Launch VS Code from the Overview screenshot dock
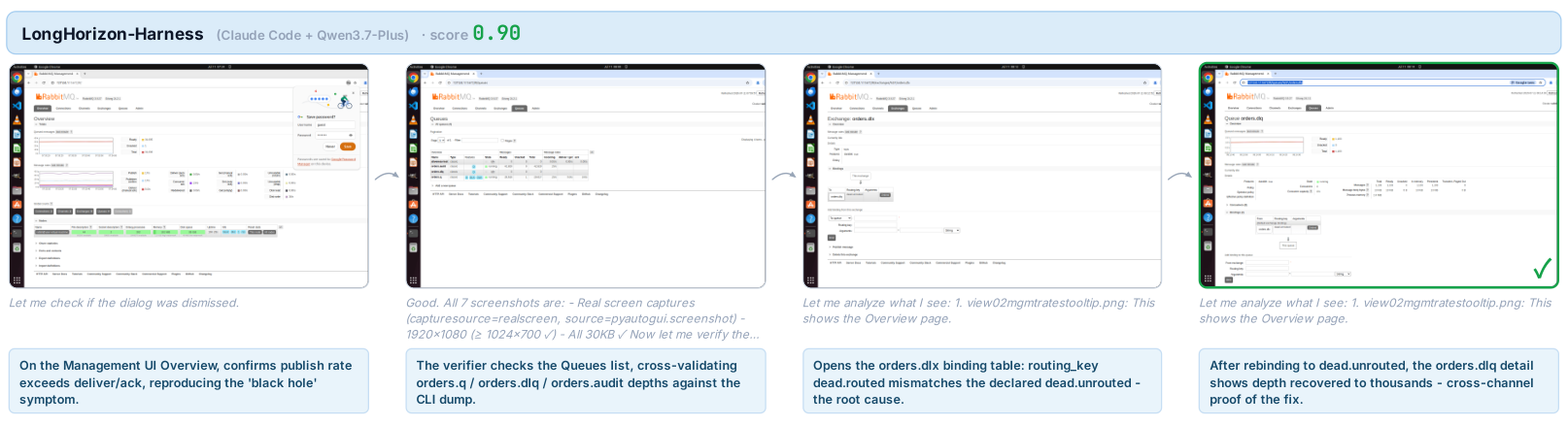 17,106
